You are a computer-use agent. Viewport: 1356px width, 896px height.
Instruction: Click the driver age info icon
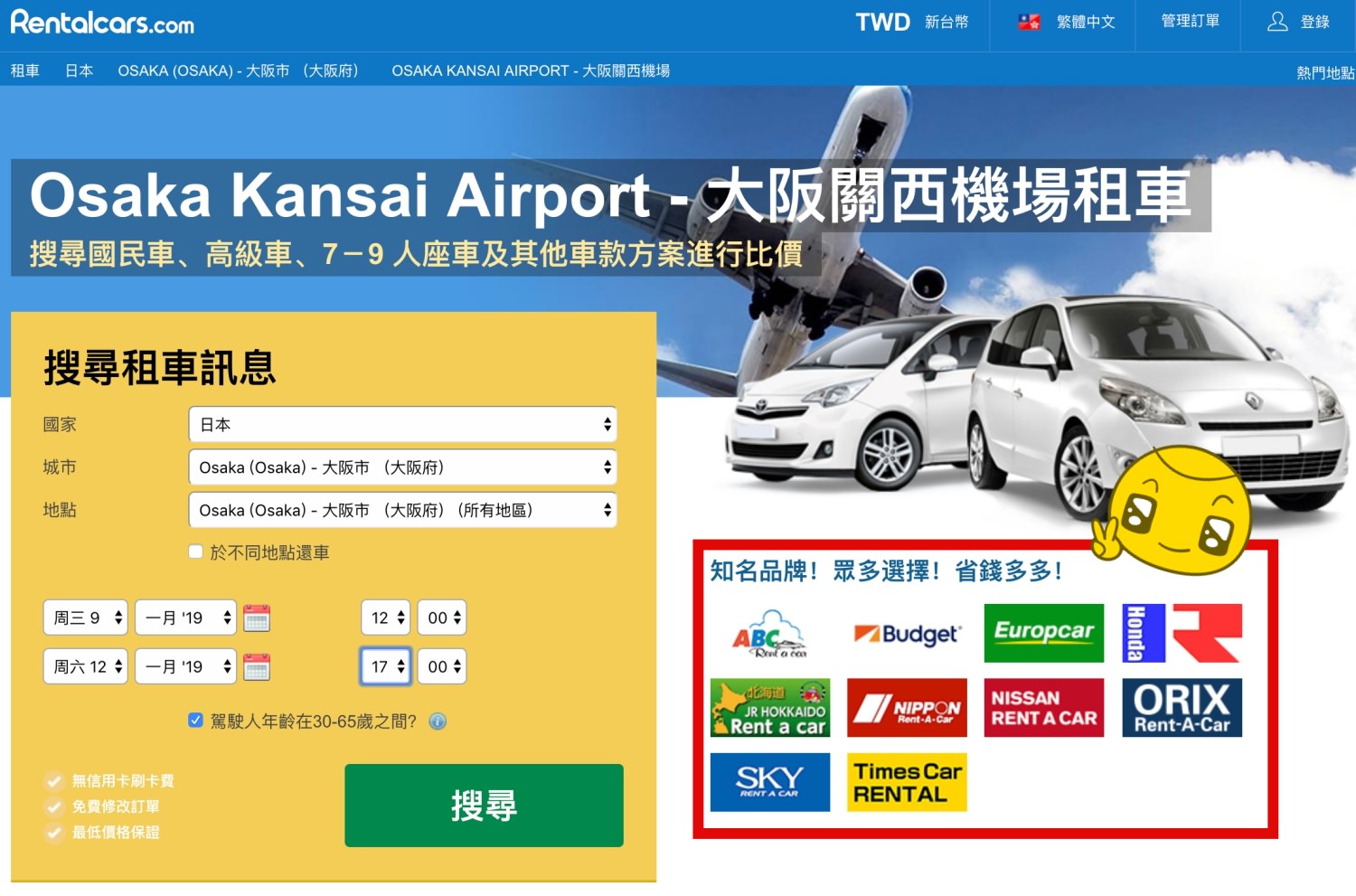coord(438,722)
